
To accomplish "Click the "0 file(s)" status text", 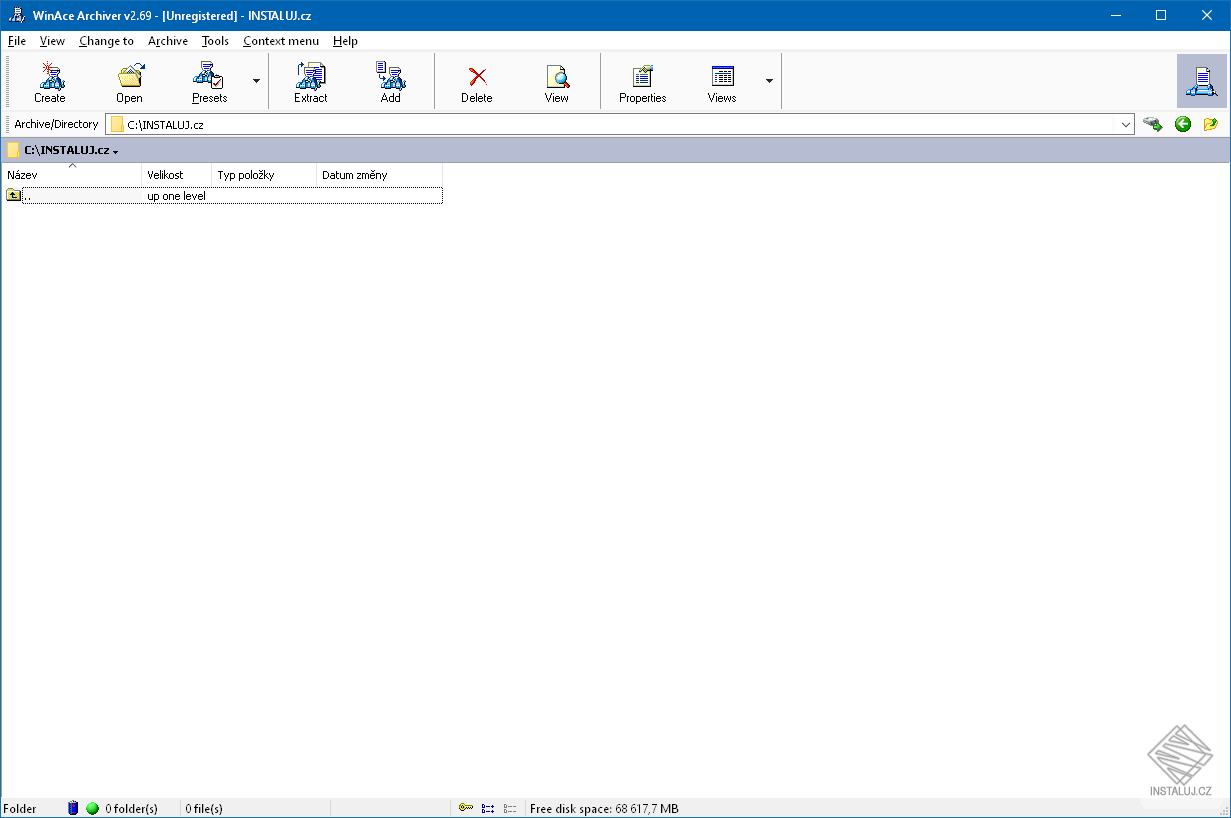I will [204, 809].
